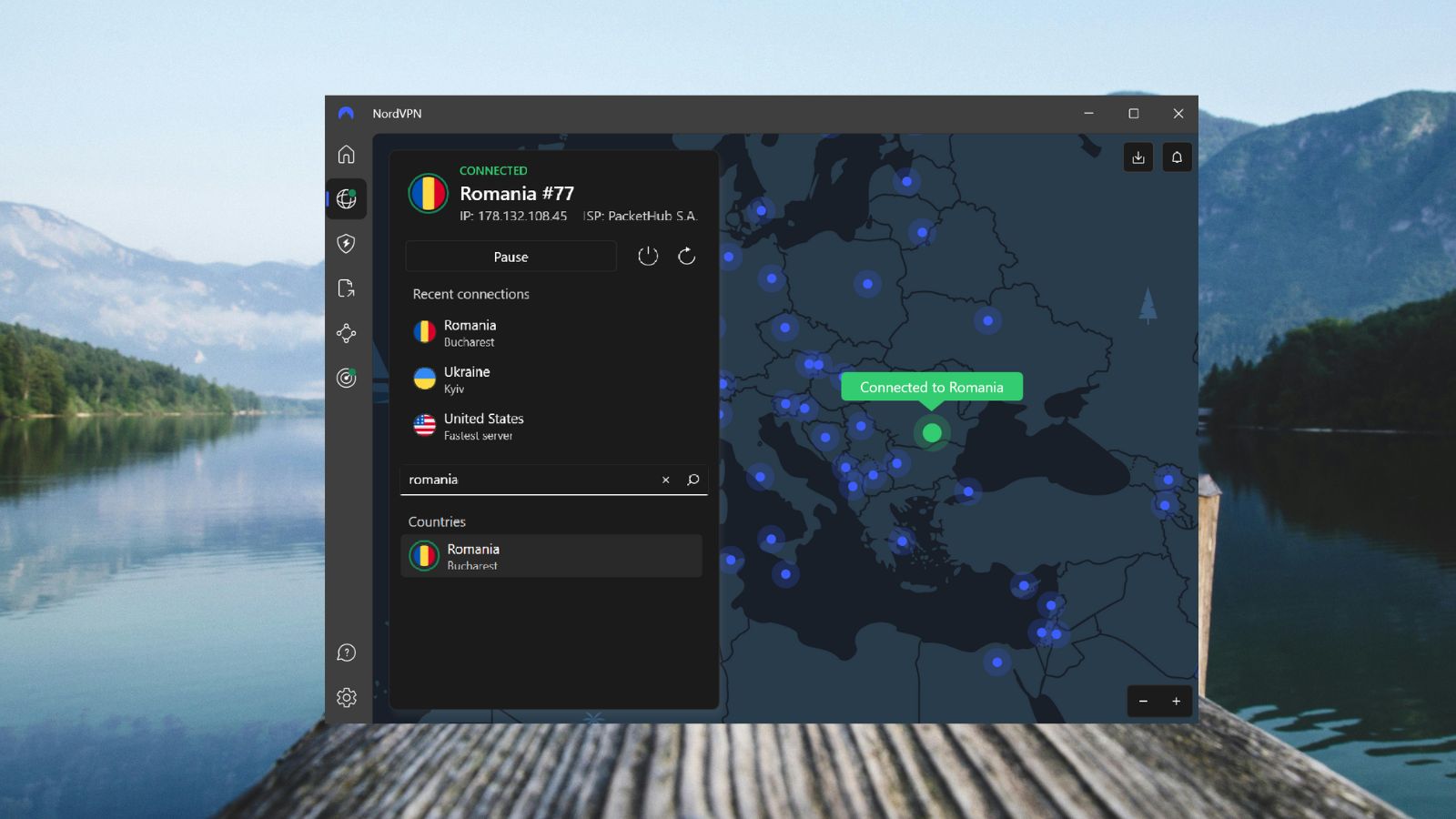
Task: Select Romania under Countries results
Action: pos(551,555)
